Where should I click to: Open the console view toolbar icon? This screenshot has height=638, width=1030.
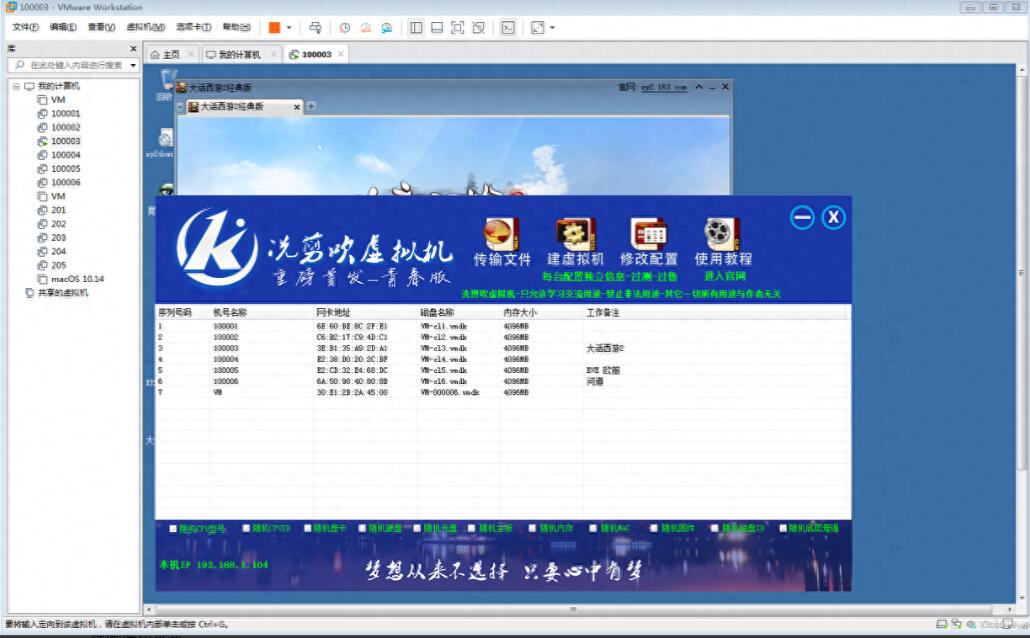pos(508,28)
